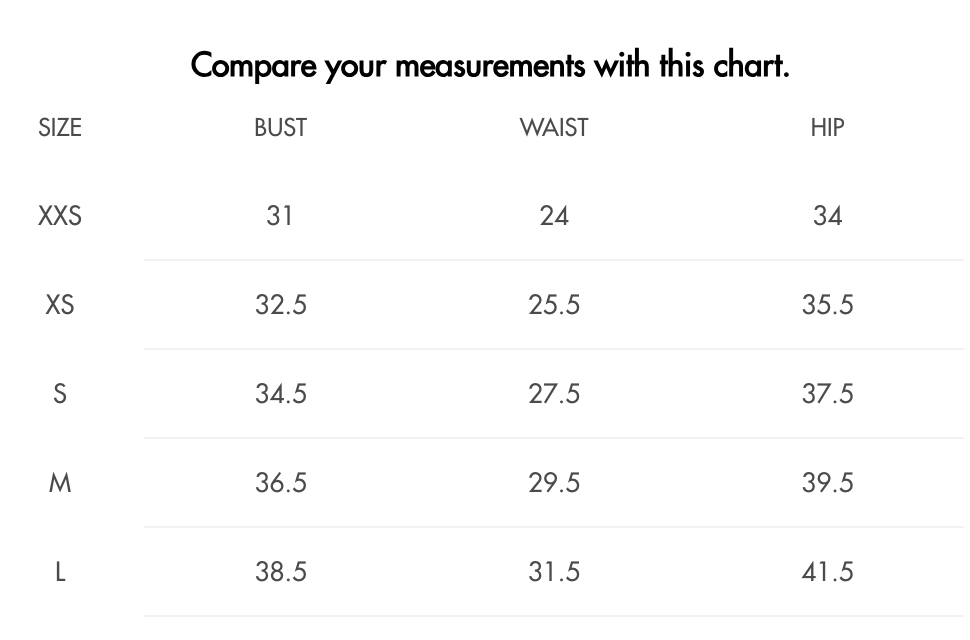This screenshot has height=640, width=970.
Task: Select the BUST column header
Action: [280, 127]
